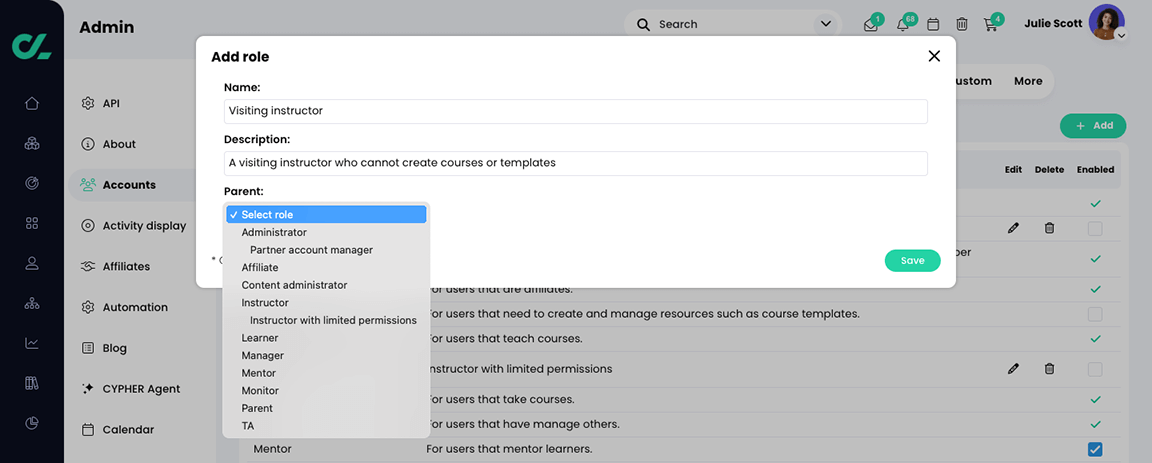Enable the checkbox for the course templates role row

click(1095, 315)
